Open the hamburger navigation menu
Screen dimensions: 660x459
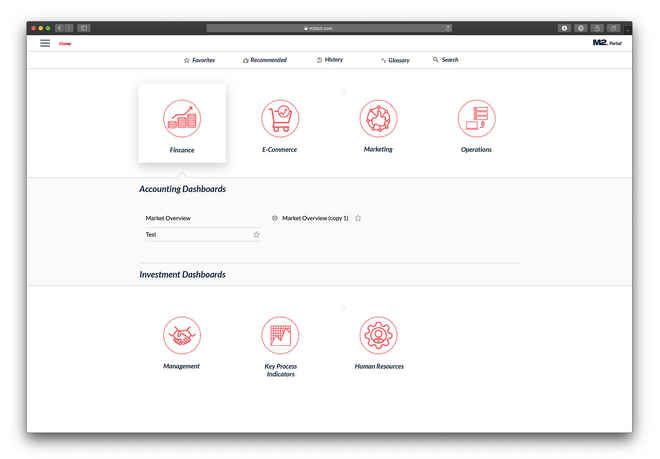45,43
